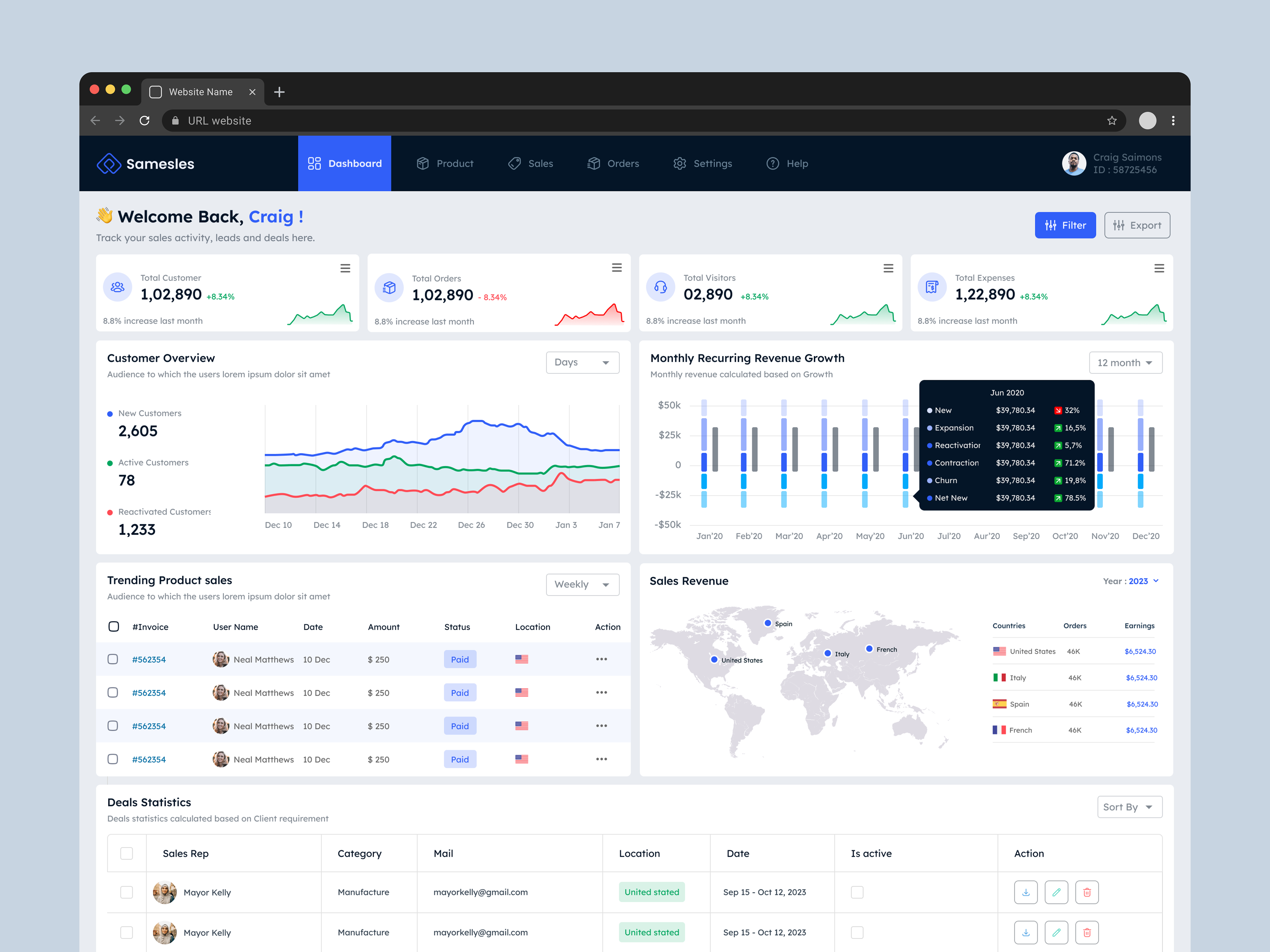Check the fourth #562354 invoice row
This screenshot has height=952, width=1270.
(113, 759)
